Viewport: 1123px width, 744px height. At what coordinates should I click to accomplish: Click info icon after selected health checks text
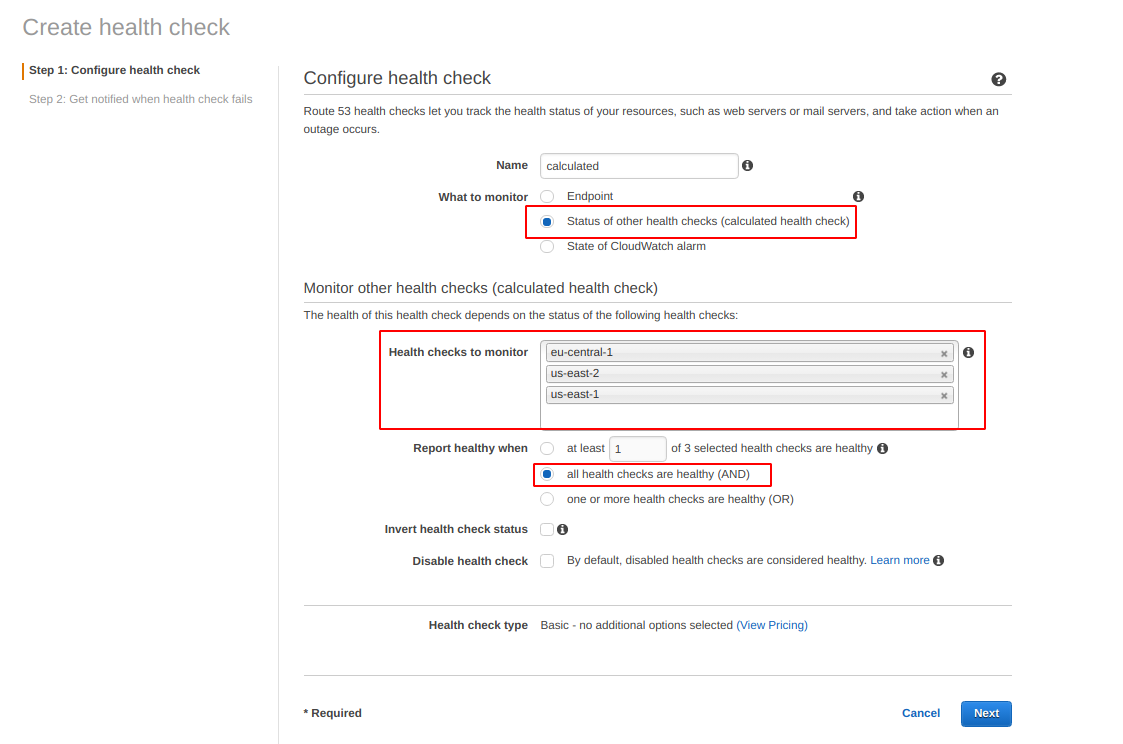pos(883,449)
